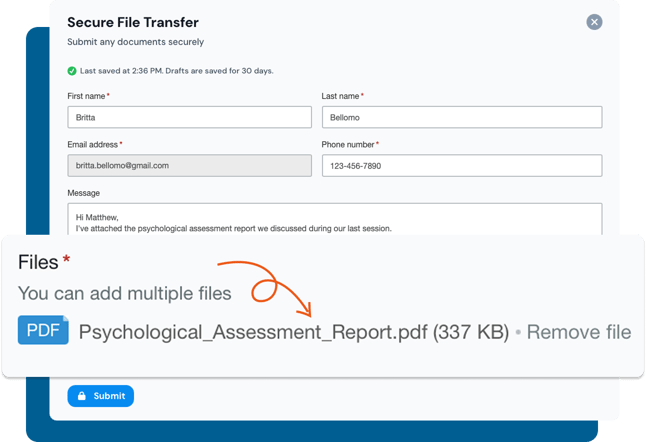Click the Remove file link

(579, 332)
